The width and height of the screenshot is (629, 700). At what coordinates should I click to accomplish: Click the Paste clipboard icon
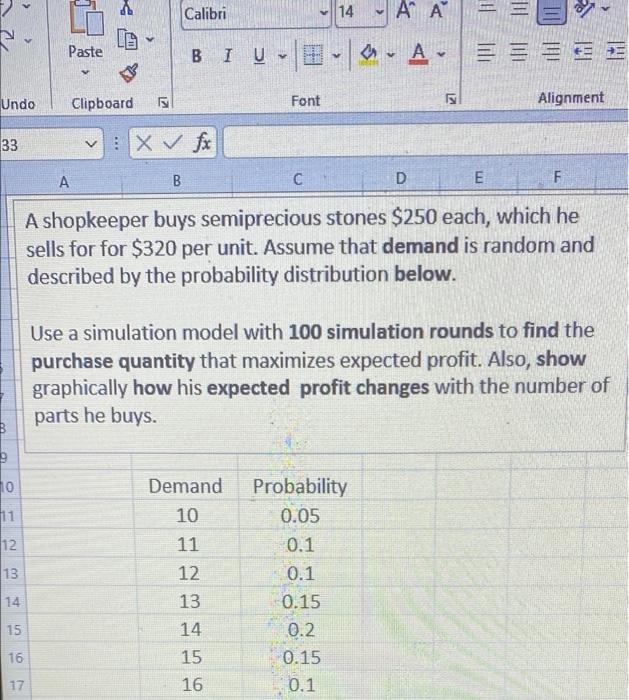[87, 18]
